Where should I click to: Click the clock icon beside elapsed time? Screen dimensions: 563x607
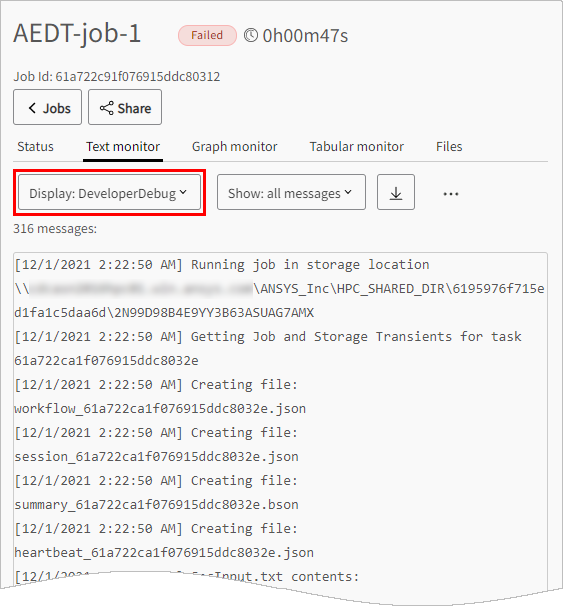tap(251, 36)
